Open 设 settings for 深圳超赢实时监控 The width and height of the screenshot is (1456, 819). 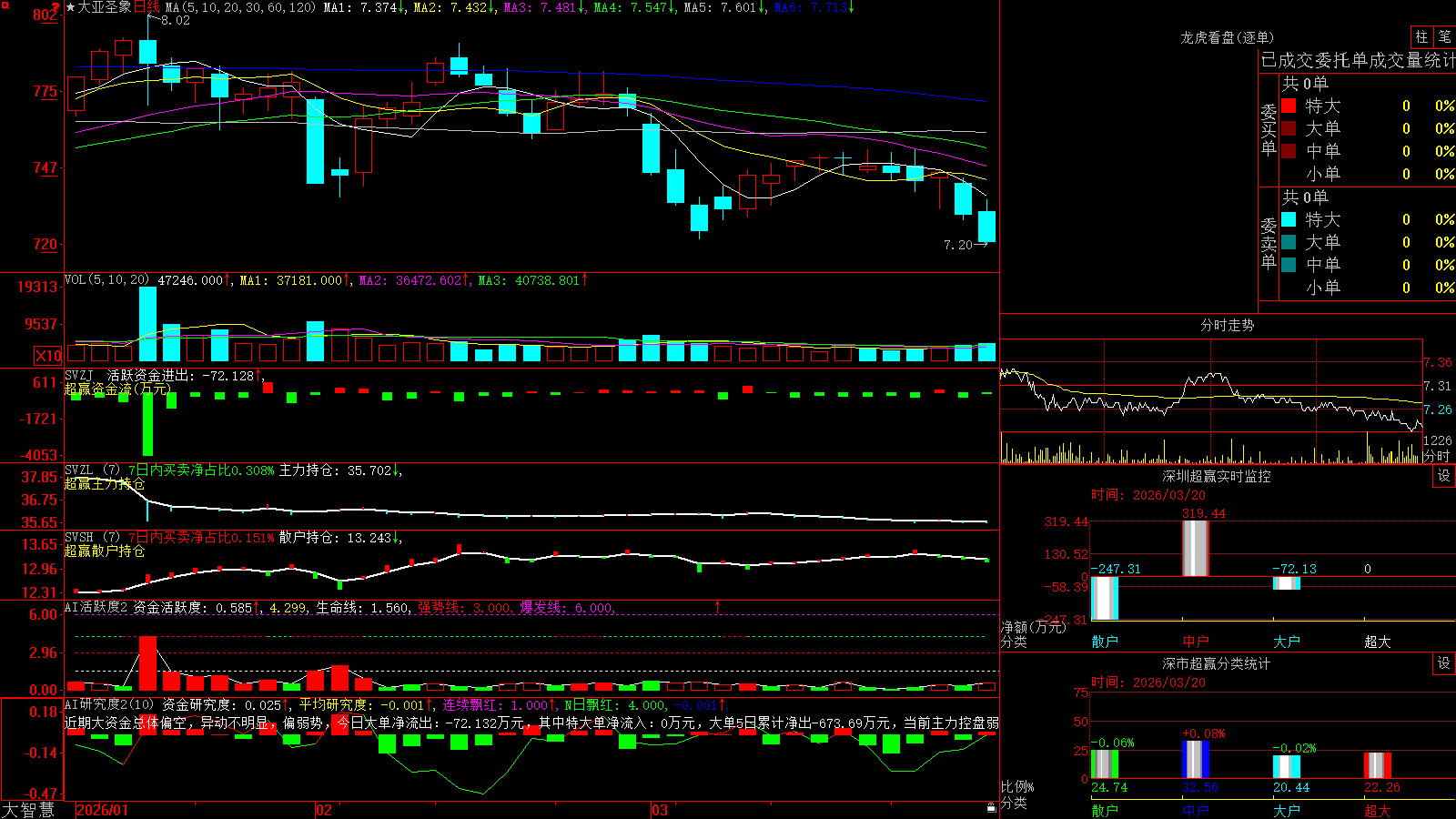coord(1444,476)
